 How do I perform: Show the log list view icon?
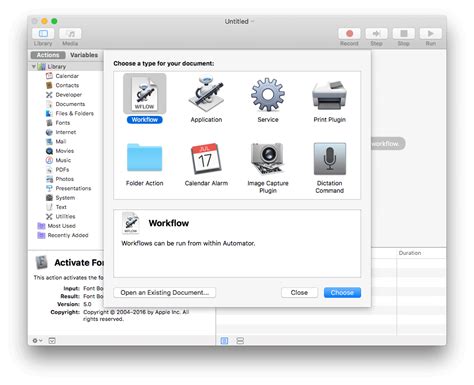click(x=224, y=340)
